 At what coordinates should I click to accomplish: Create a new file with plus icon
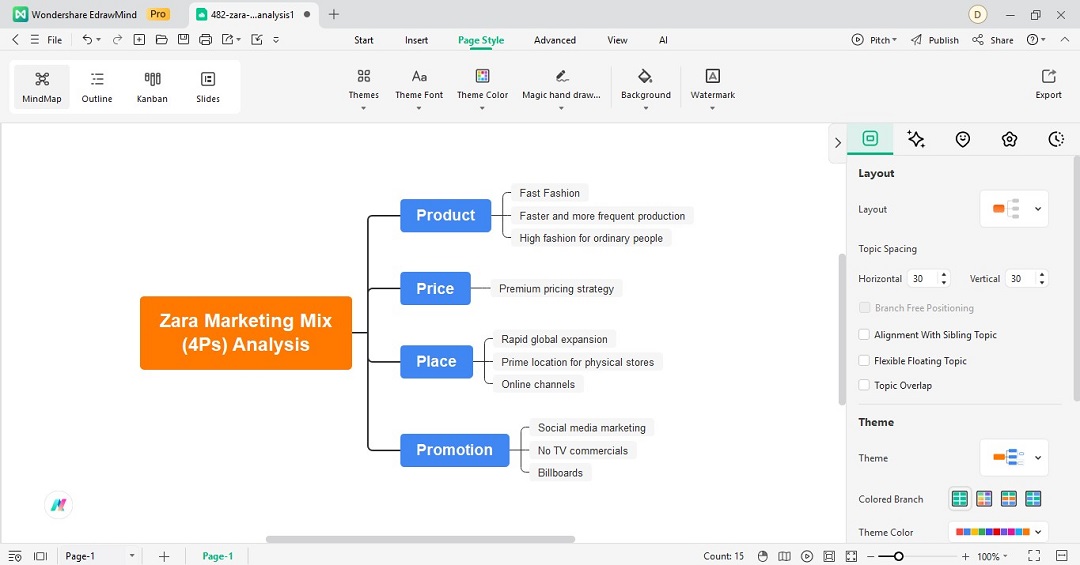(139, 40)
